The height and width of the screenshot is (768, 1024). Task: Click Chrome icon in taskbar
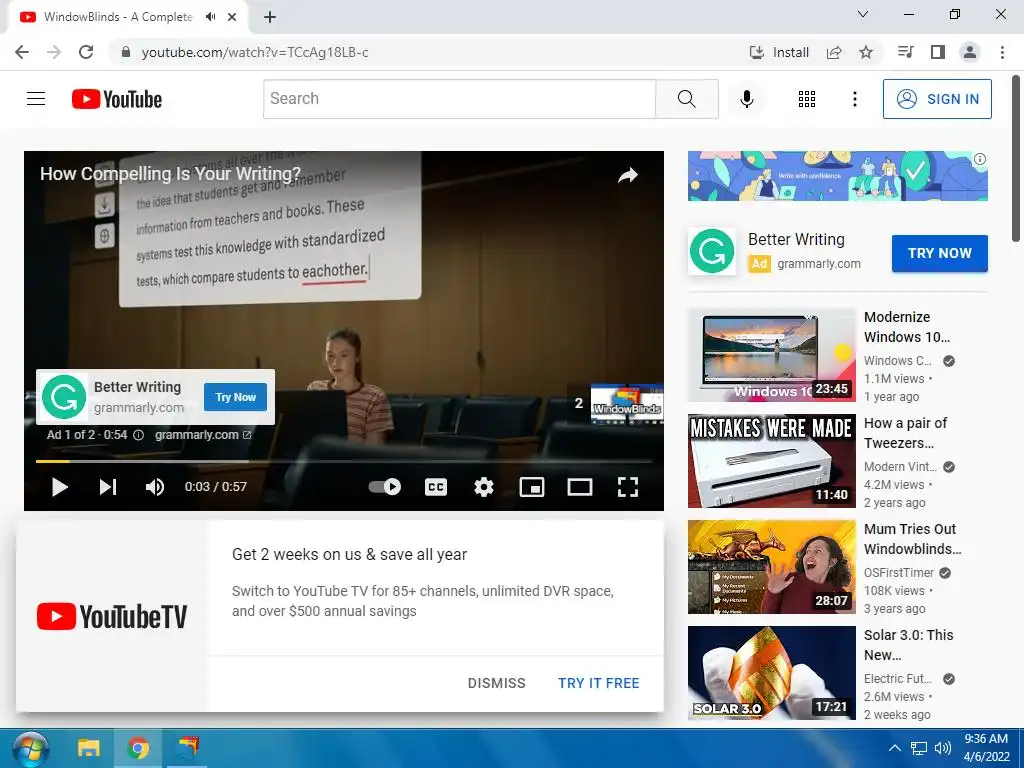pos(138,748)
